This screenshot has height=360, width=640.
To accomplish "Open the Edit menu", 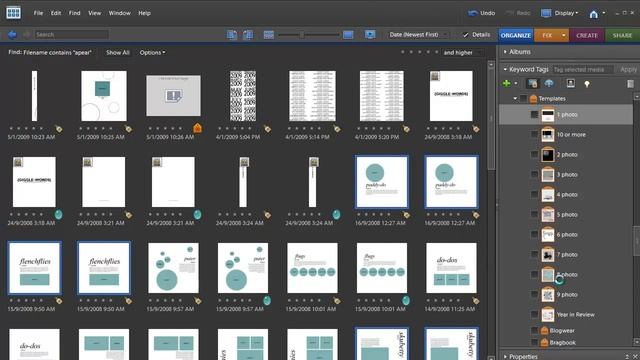I will pos(56,13).
